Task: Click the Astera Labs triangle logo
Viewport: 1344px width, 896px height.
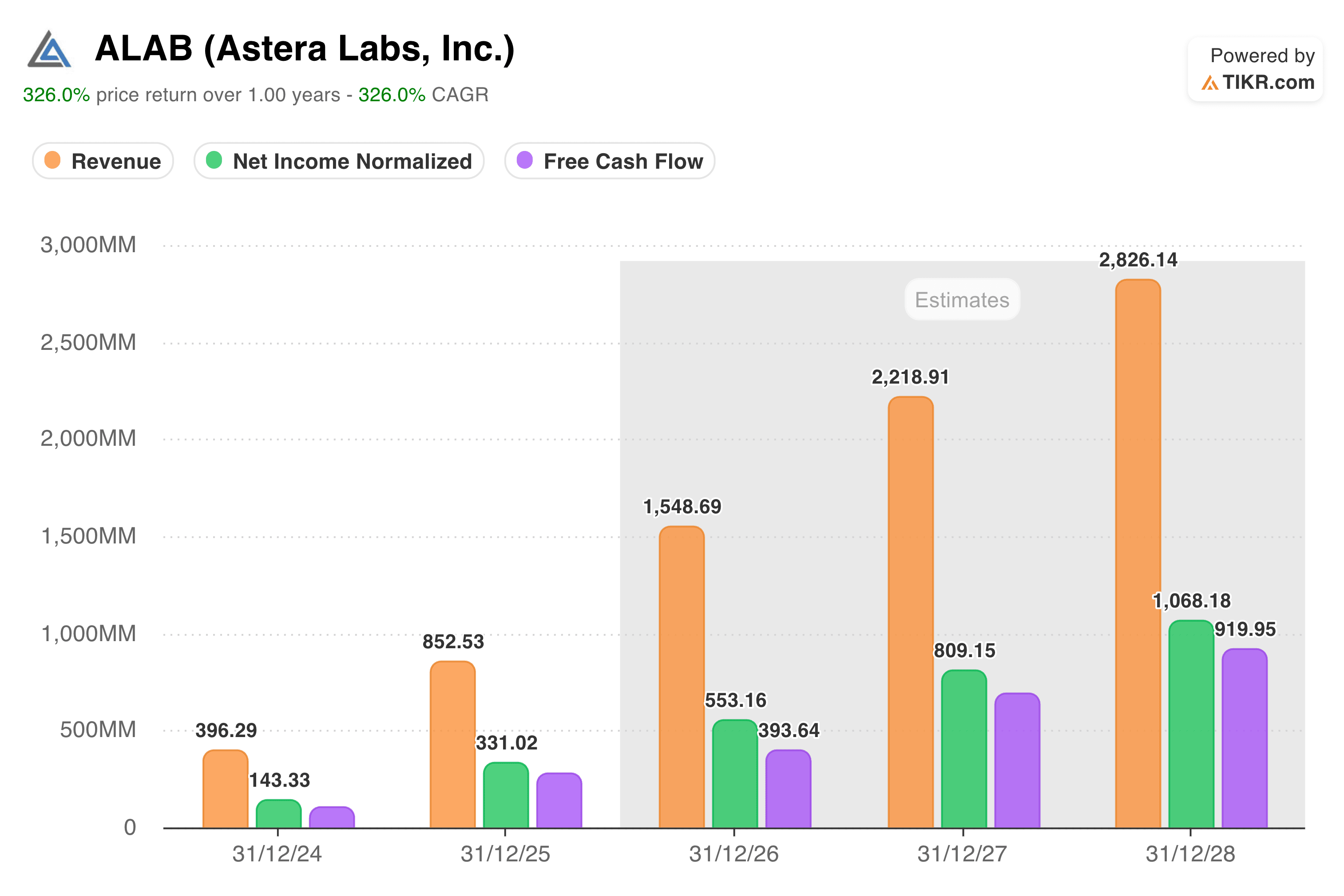Action: click(50, 49)
